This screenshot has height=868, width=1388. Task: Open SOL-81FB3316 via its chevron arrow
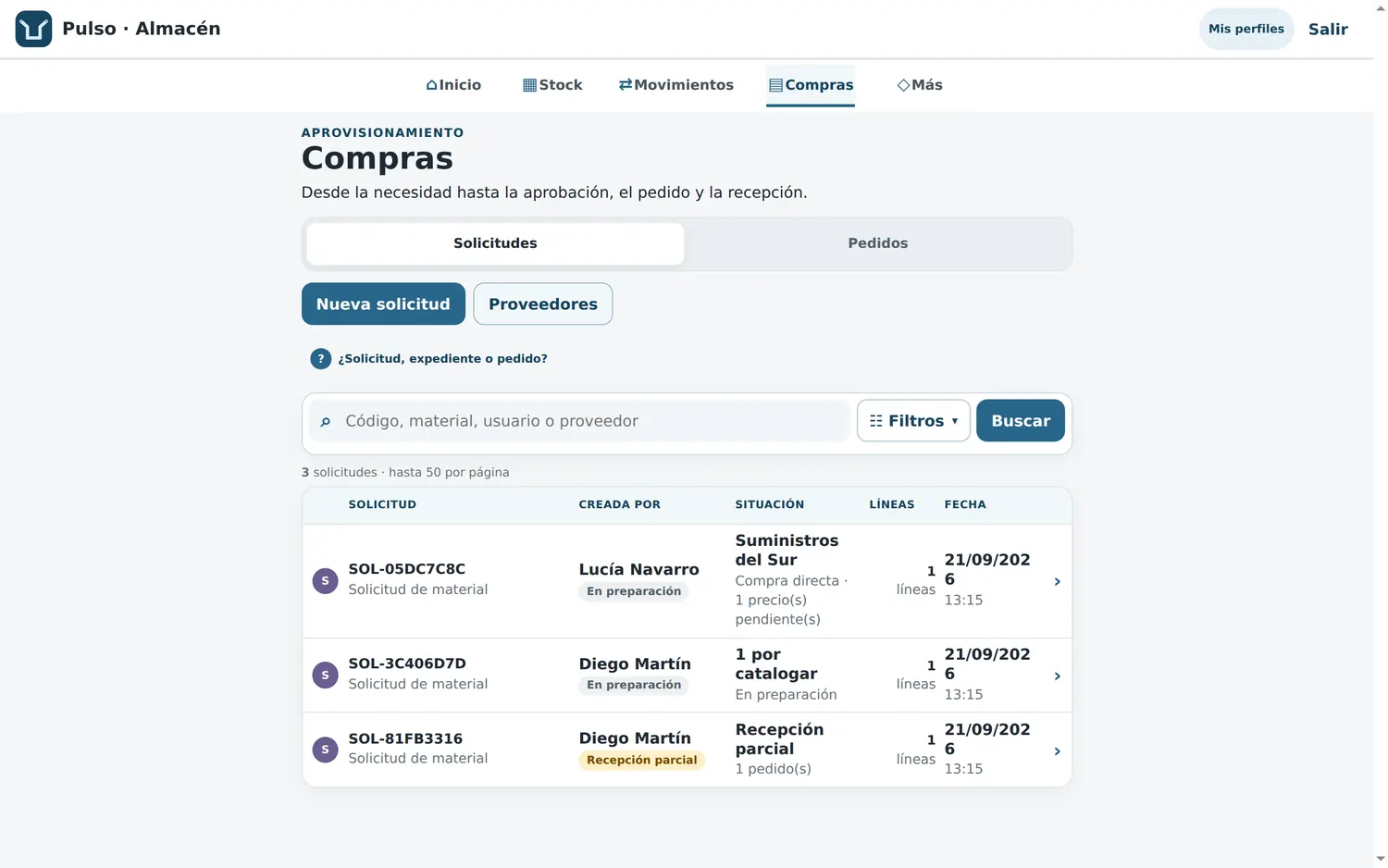coord(1057,751)
